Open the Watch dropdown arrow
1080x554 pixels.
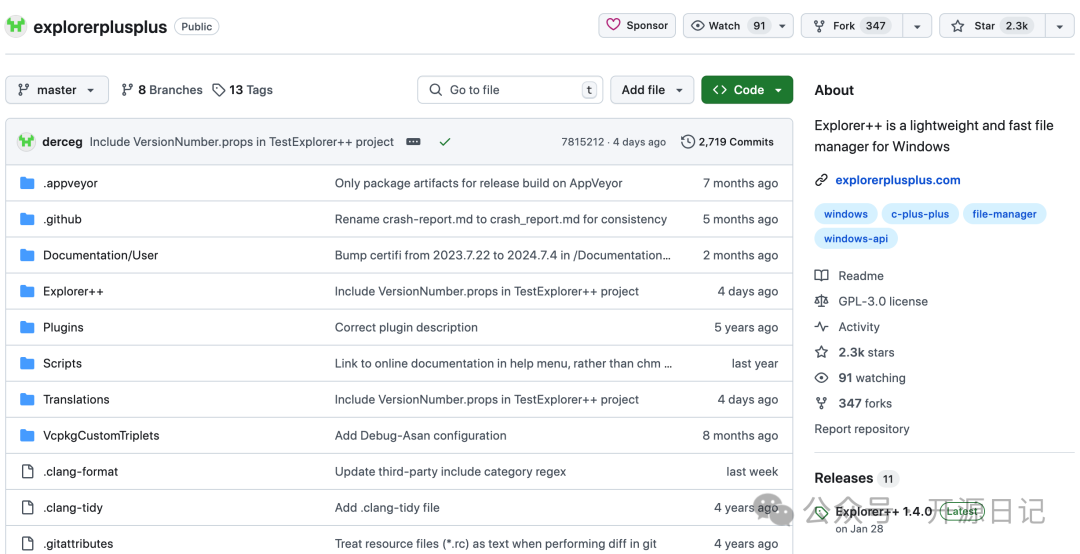(x=782, y=26)
